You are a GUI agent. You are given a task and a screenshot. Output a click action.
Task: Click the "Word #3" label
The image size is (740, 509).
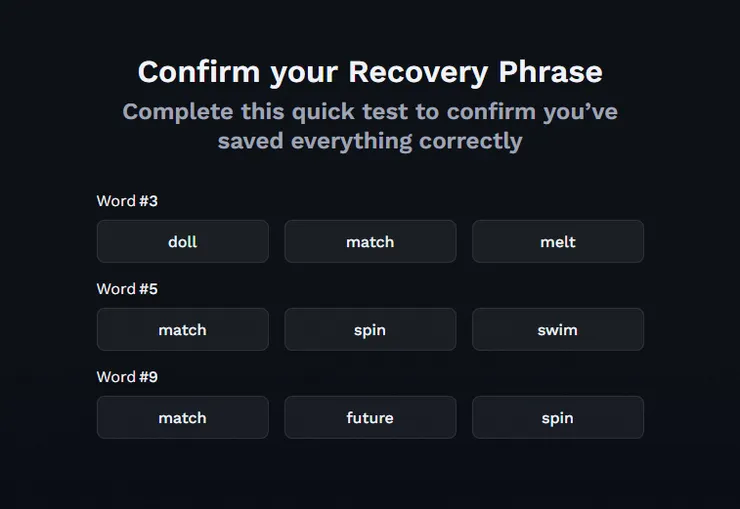(127, 201)
